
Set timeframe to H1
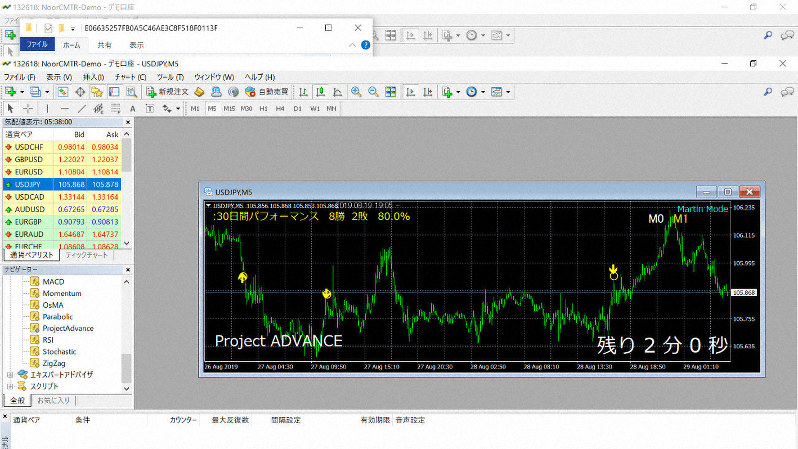pos(265,108)
